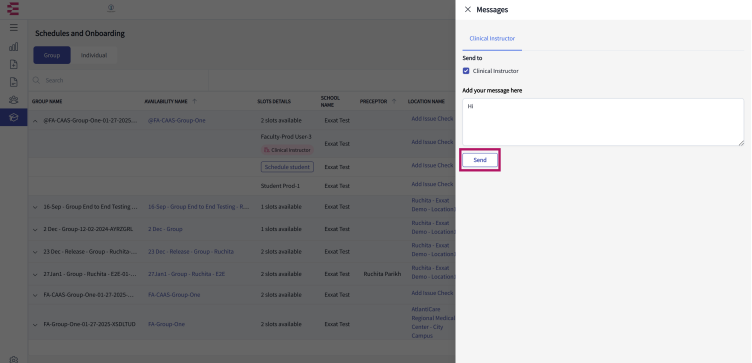Screen dimensions: 752x363
Task: Open the hamburger menu in sidebar
Action: coord(13,27)
